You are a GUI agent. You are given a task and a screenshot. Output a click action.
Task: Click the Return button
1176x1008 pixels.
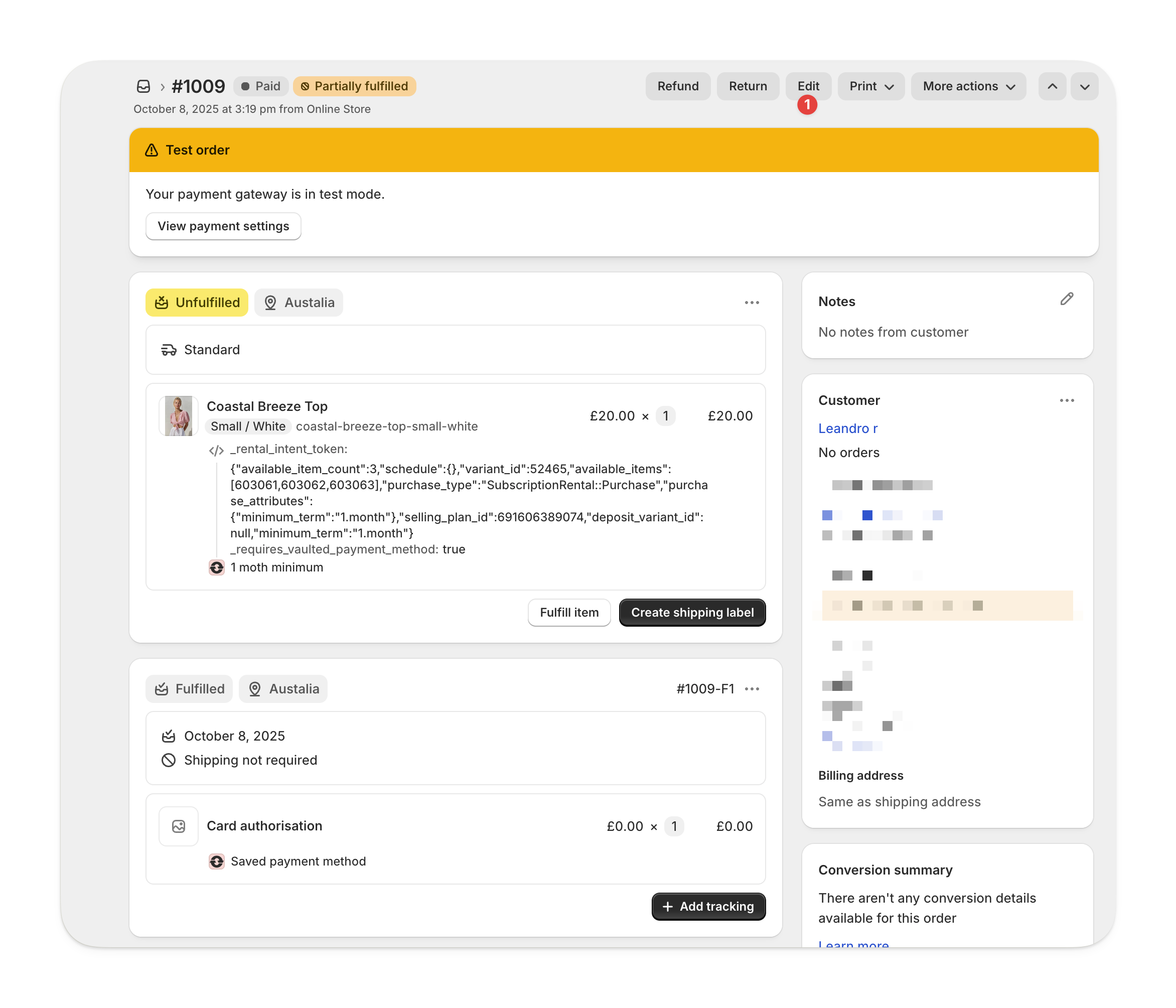click(748, 86)
